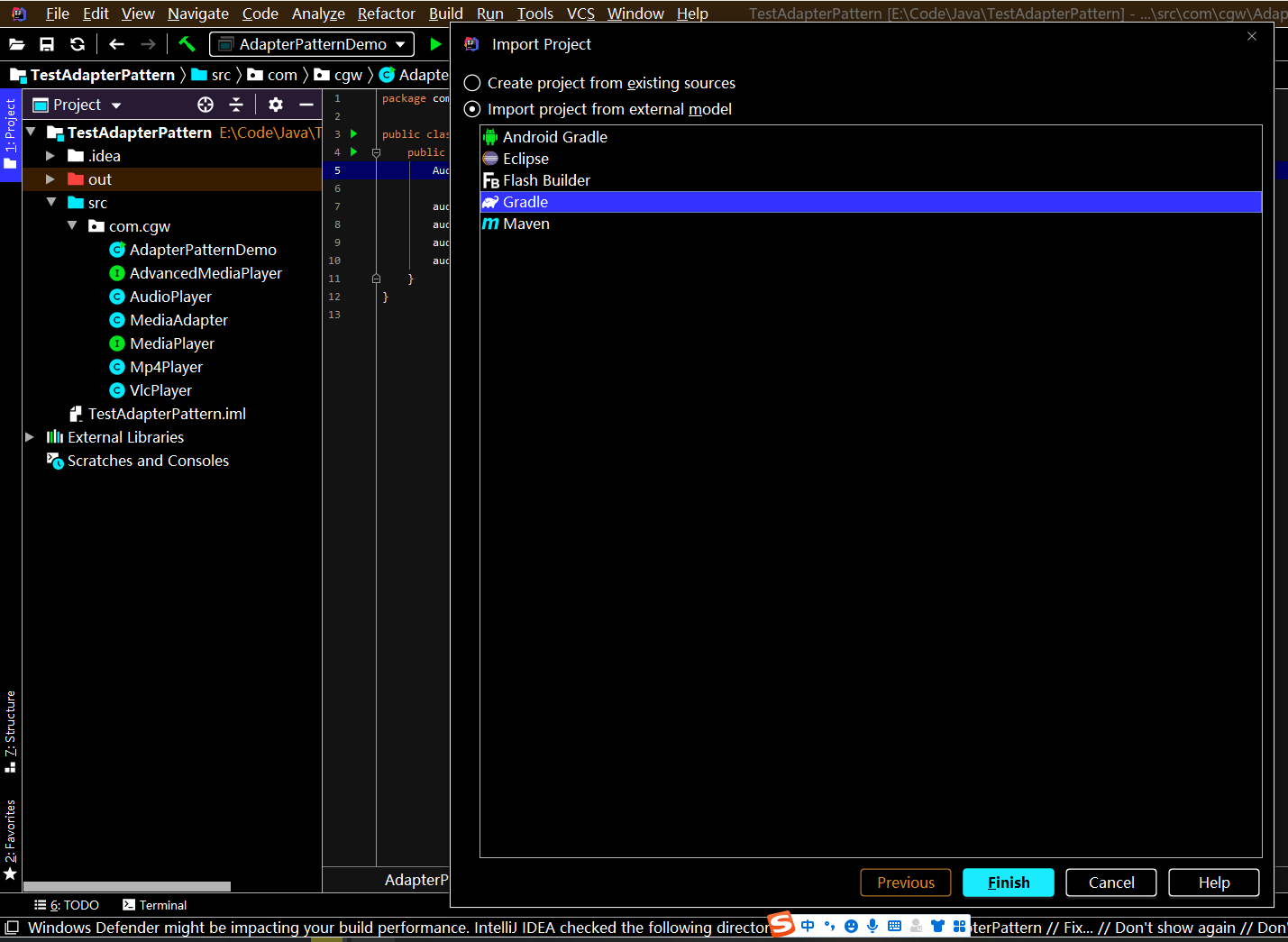Expand External Libraries node
The image size is (1288, 942).
pos(30,437)
